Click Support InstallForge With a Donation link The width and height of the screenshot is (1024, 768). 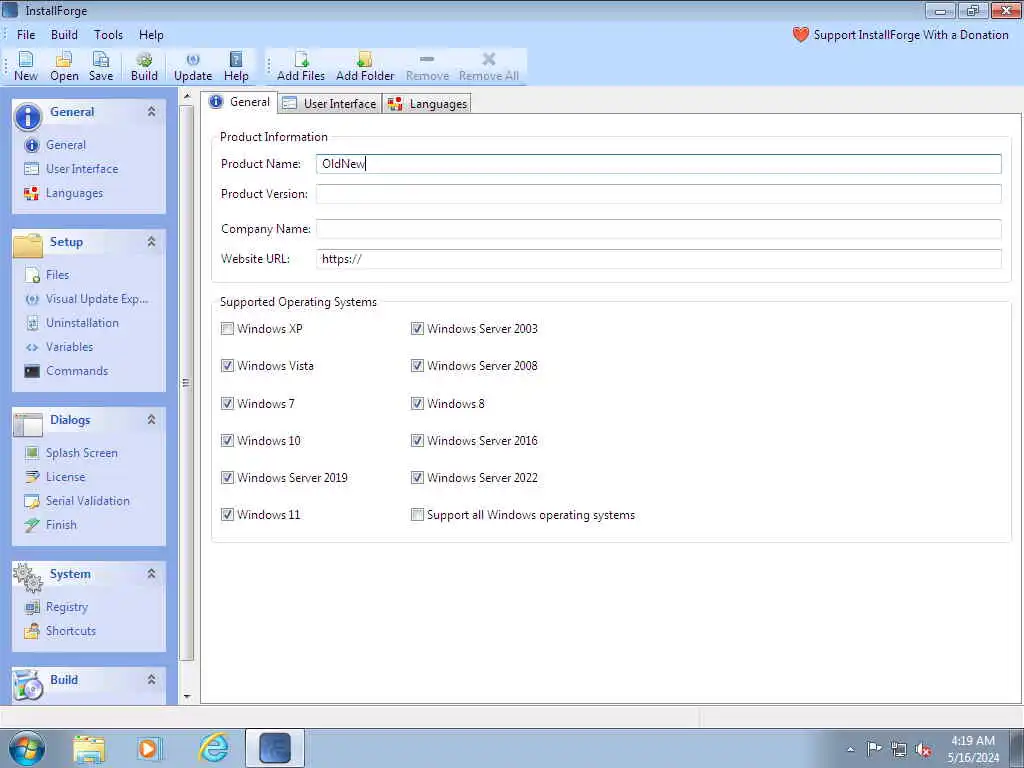tap(910, 35)
